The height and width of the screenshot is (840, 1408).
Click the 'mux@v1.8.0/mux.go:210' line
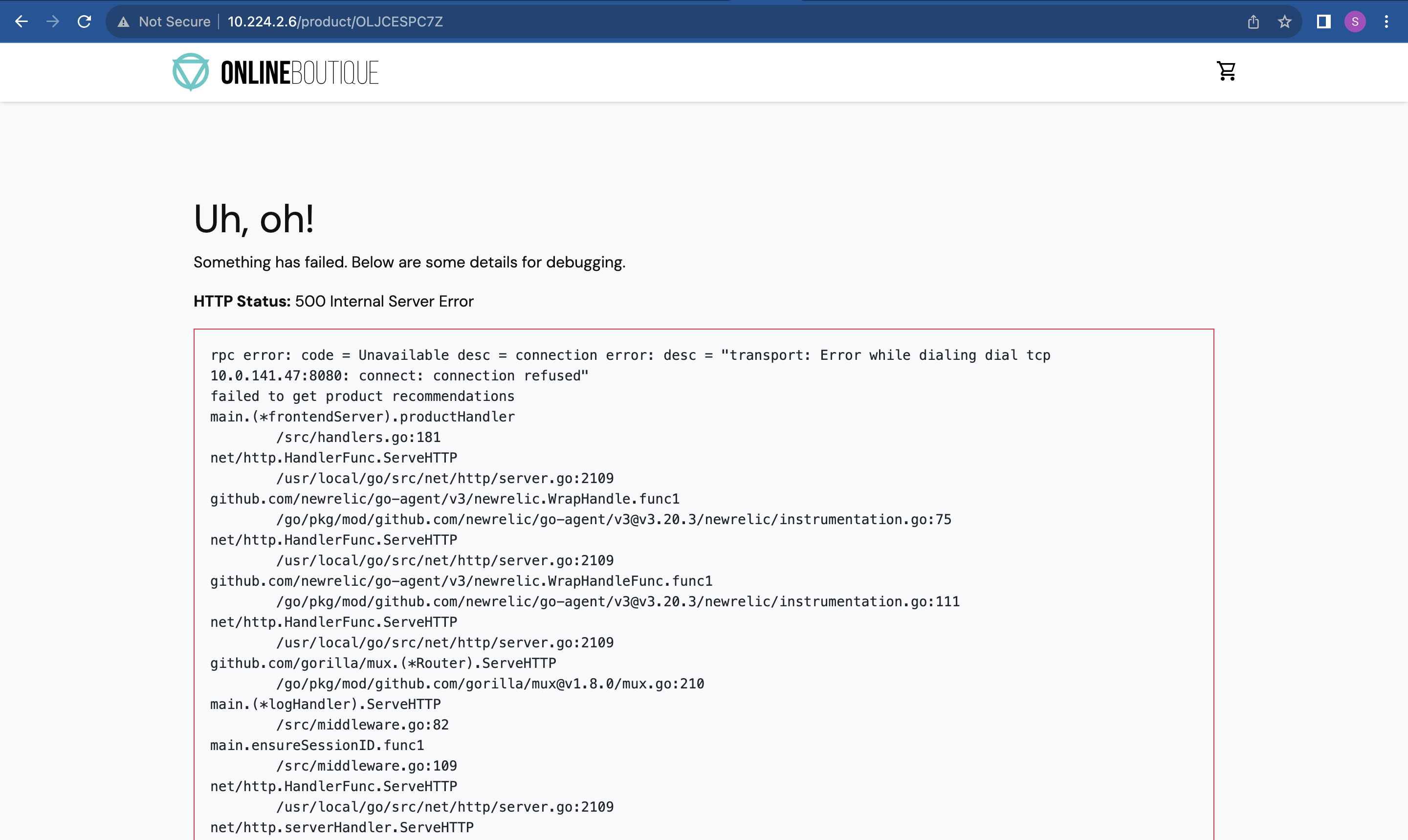click(x=490, y=684)
